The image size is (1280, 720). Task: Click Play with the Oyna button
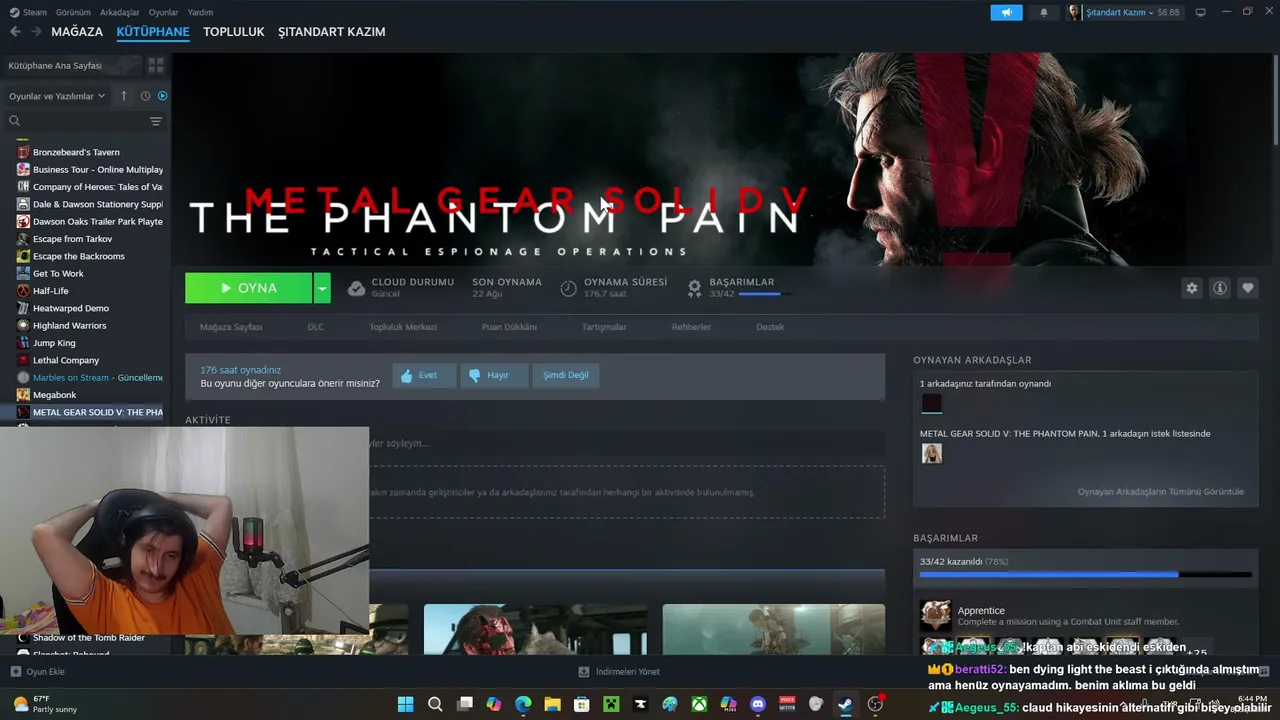248,288
